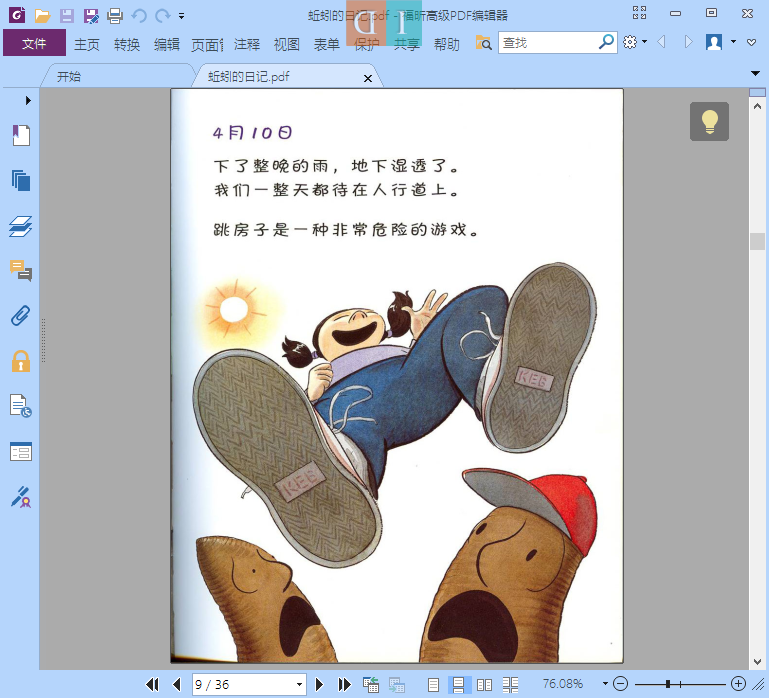Undo the last action
Screen dimensions: 769x698
point(139,16)
